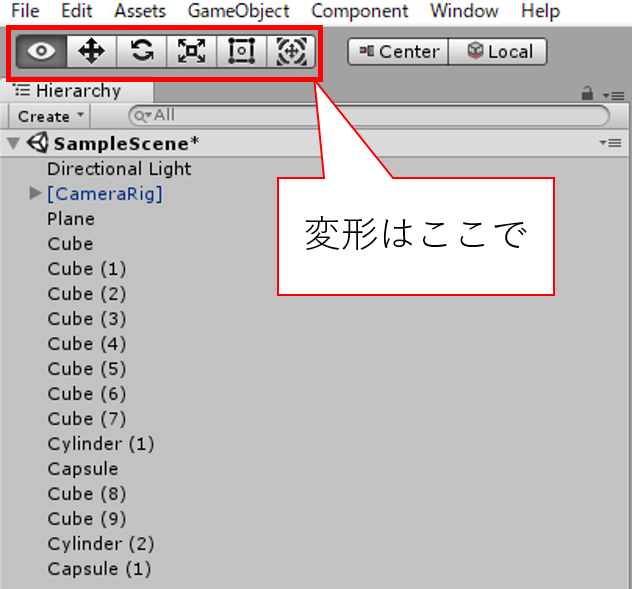Viewport: 632px width, 589px height.
Task: Select Cube (1) in hierarchy
Action: 87,269
